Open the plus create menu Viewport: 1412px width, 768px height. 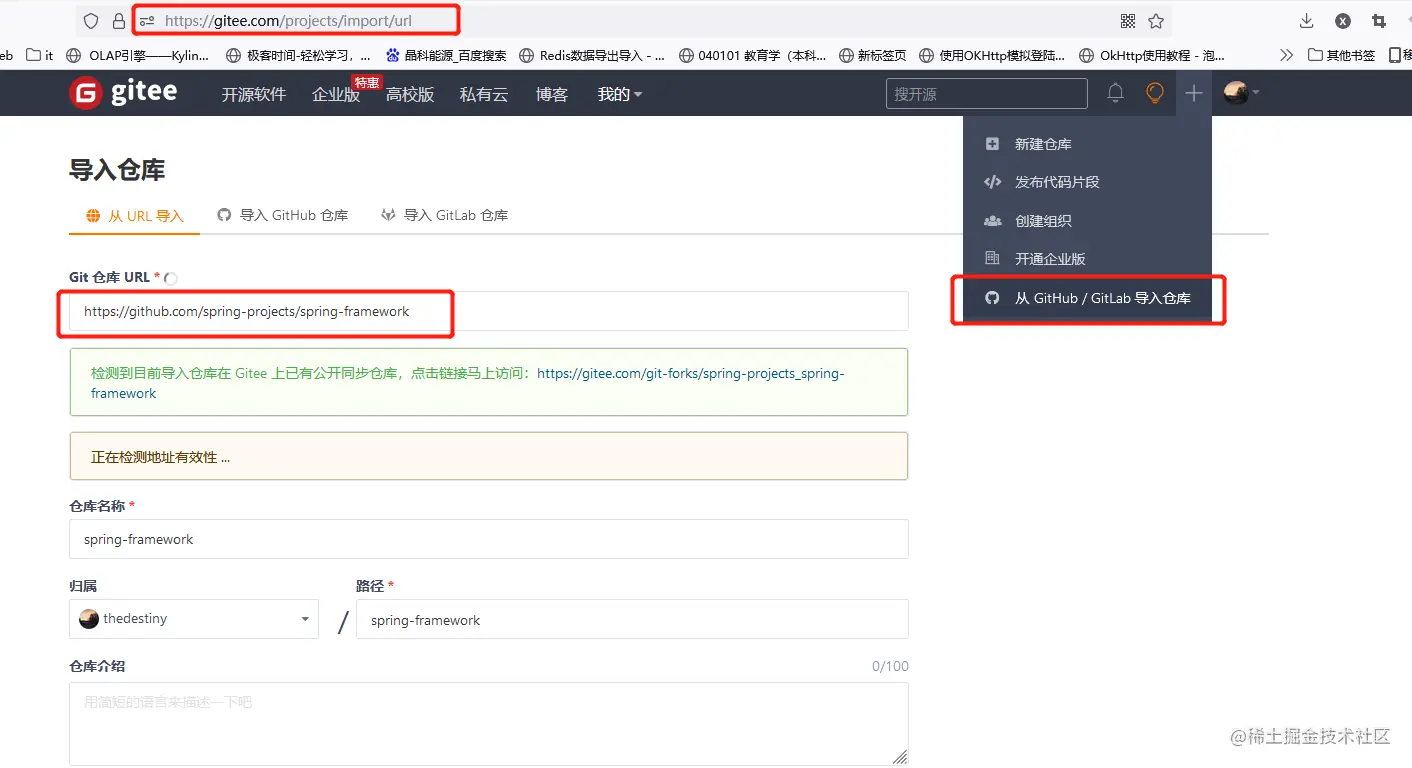click(x=1194, y=93)
